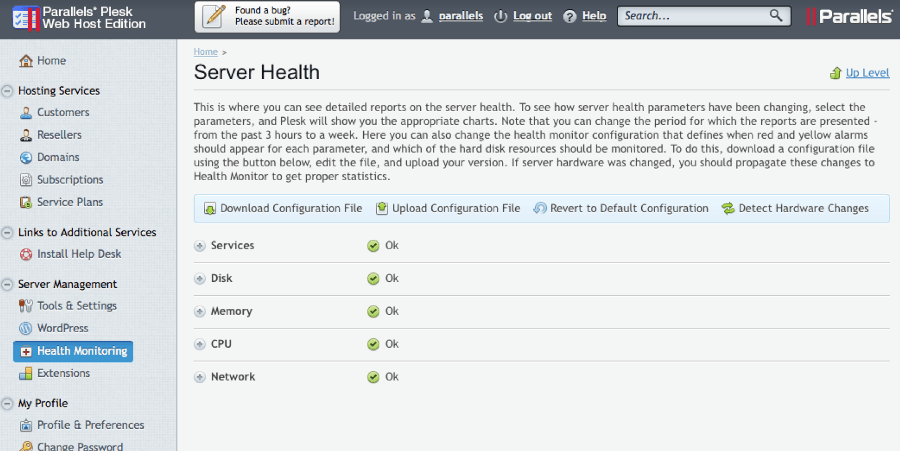
Task: Click the Up Level green arrow icon
Action: (x=836, y=73)
